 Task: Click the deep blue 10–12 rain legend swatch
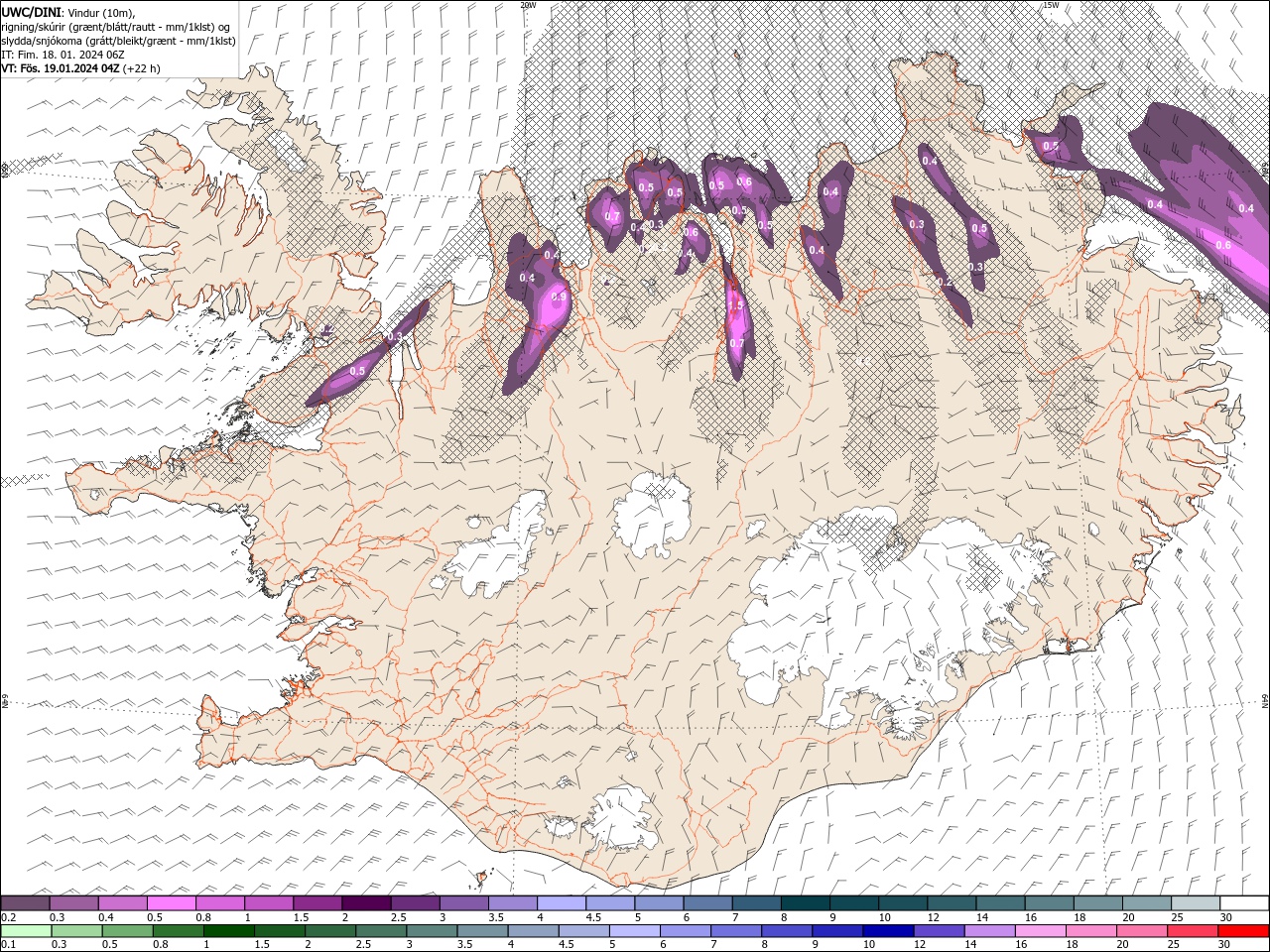click(x=888, y=931)
